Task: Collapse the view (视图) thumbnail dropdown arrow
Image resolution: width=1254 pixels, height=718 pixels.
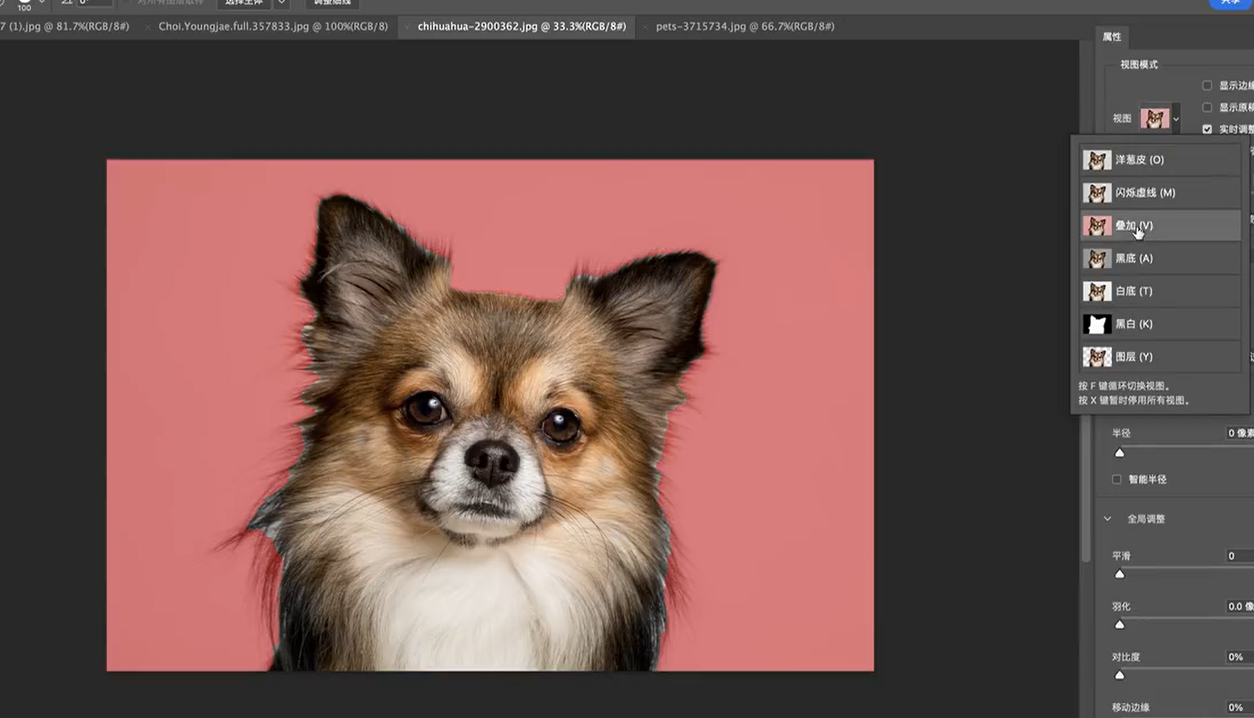Action: pyautogui.click(x=1176, y=119)
